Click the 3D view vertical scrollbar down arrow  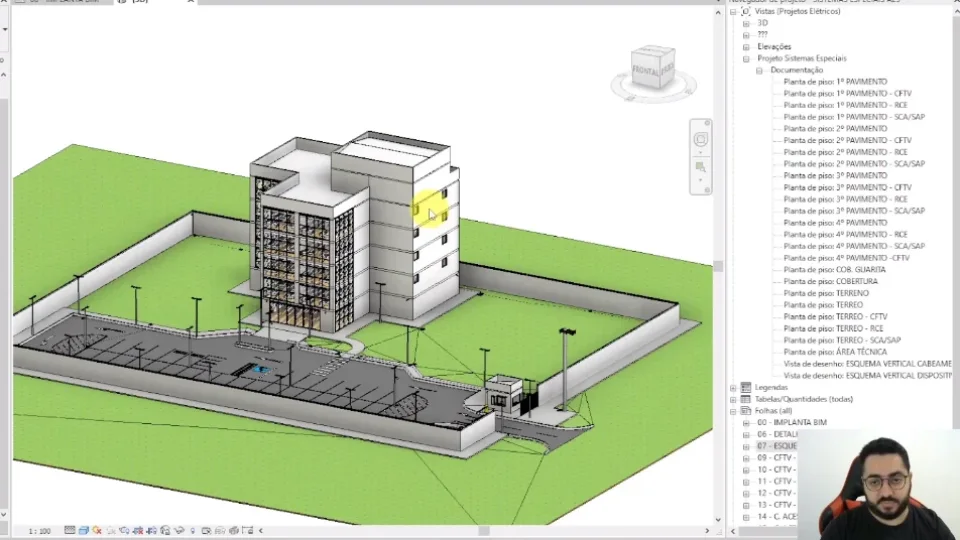tap(718, 519)
